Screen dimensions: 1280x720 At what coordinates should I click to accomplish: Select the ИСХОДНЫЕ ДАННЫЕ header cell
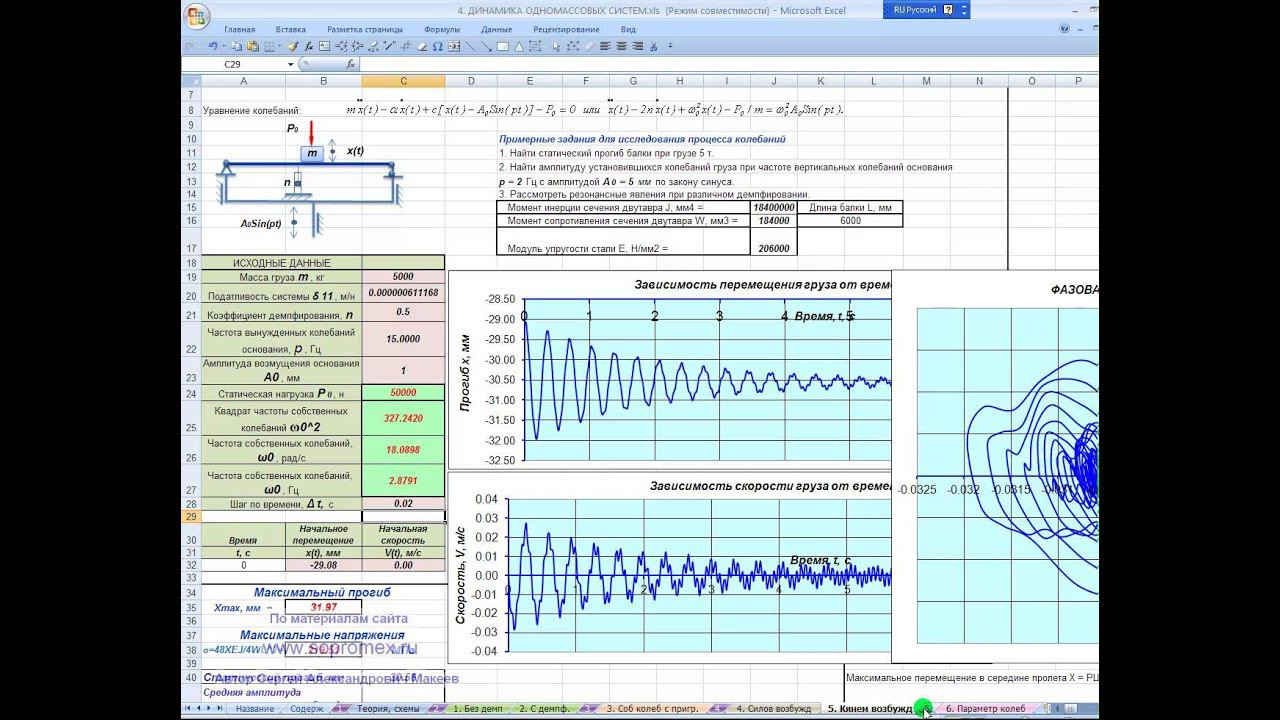(x=282, y=263)
